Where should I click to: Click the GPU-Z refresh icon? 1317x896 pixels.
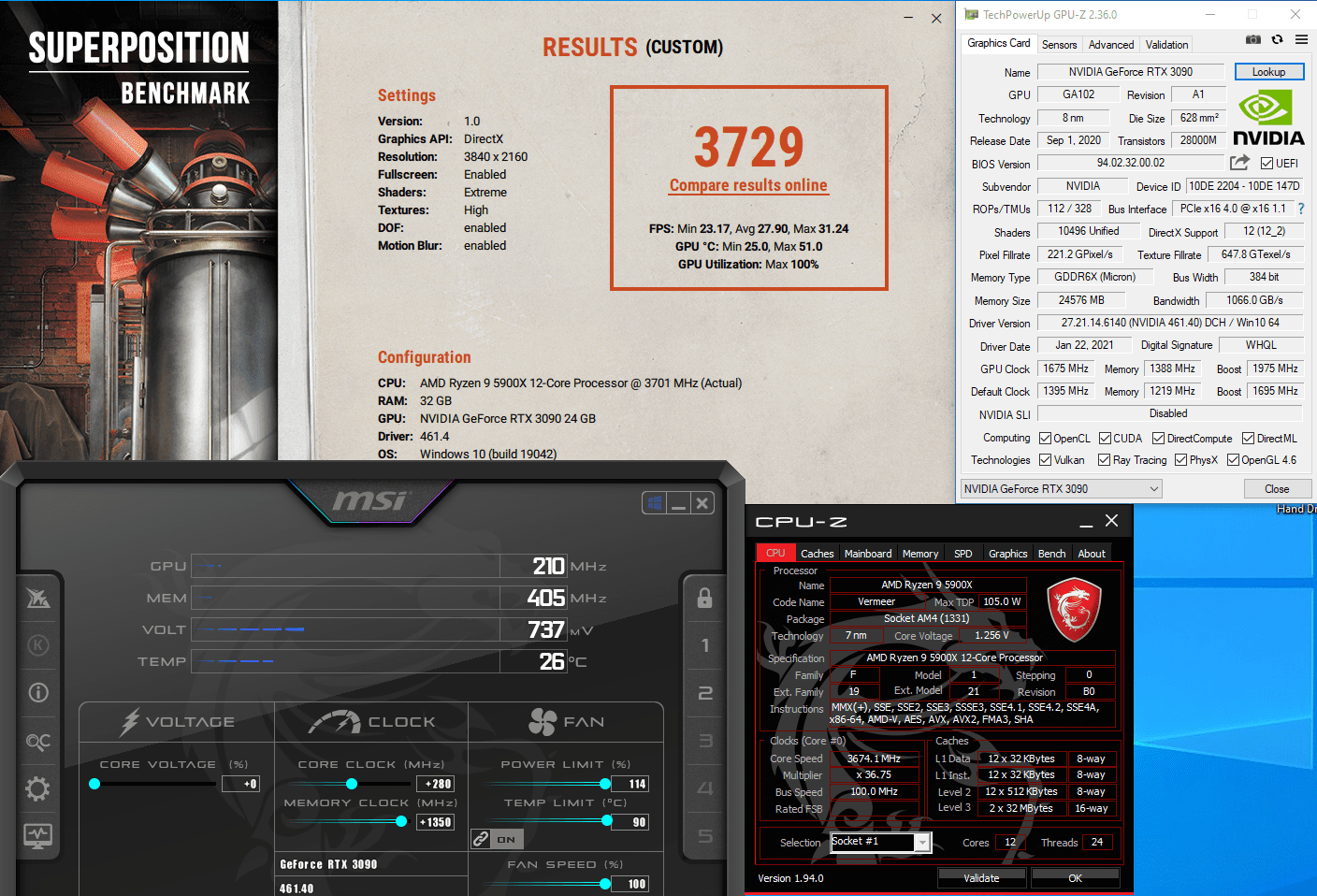1277,39
